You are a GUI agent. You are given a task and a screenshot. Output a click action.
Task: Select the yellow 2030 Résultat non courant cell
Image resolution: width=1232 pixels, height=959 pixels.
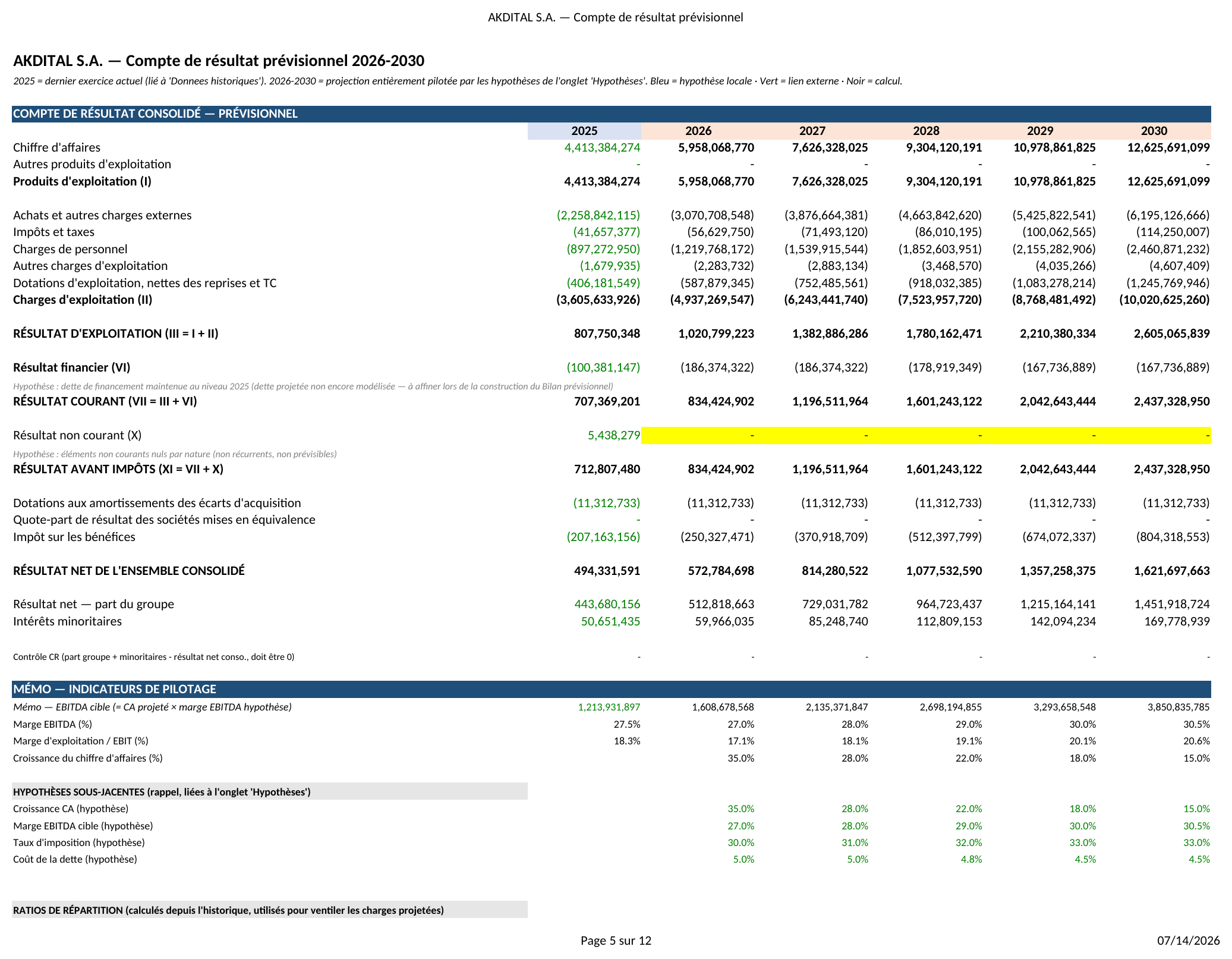click(1154, 435)
